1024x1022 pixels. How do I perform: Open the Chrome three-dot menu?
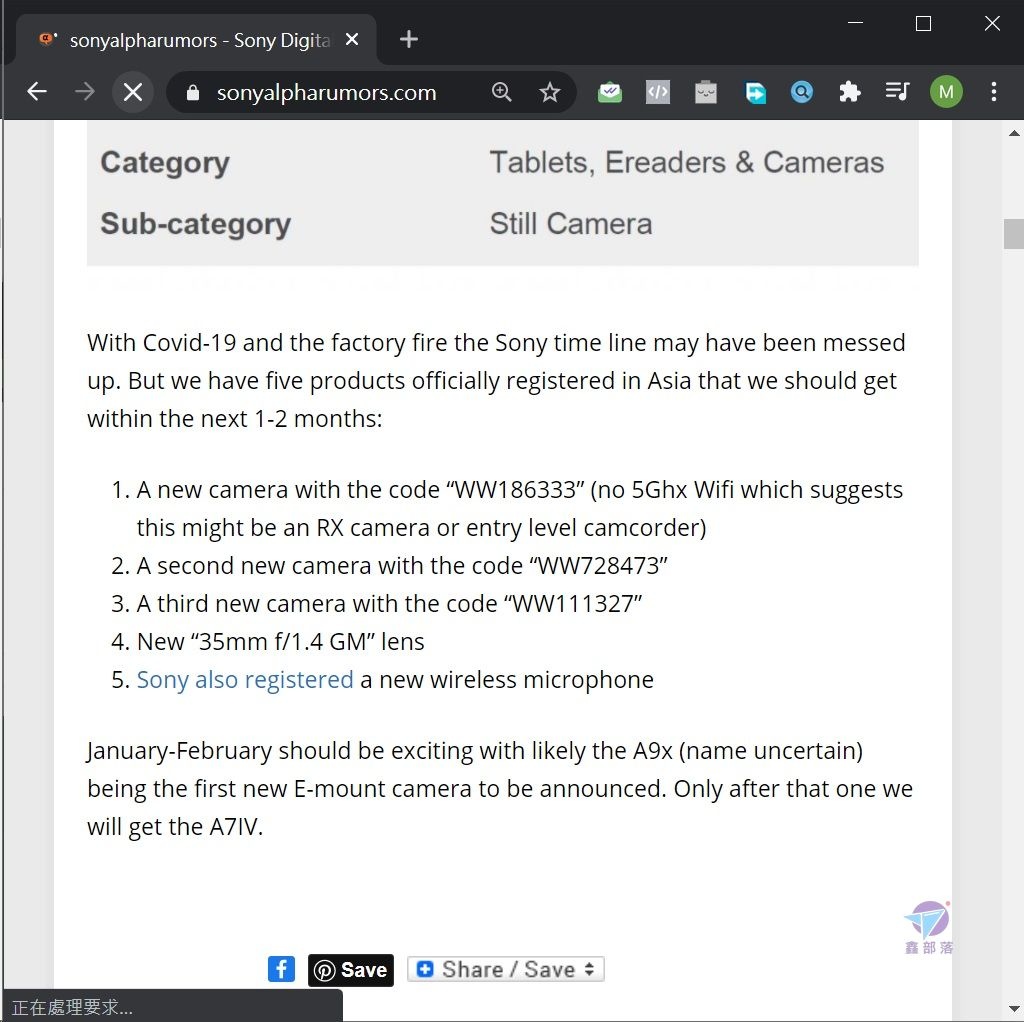pos(993,92)
